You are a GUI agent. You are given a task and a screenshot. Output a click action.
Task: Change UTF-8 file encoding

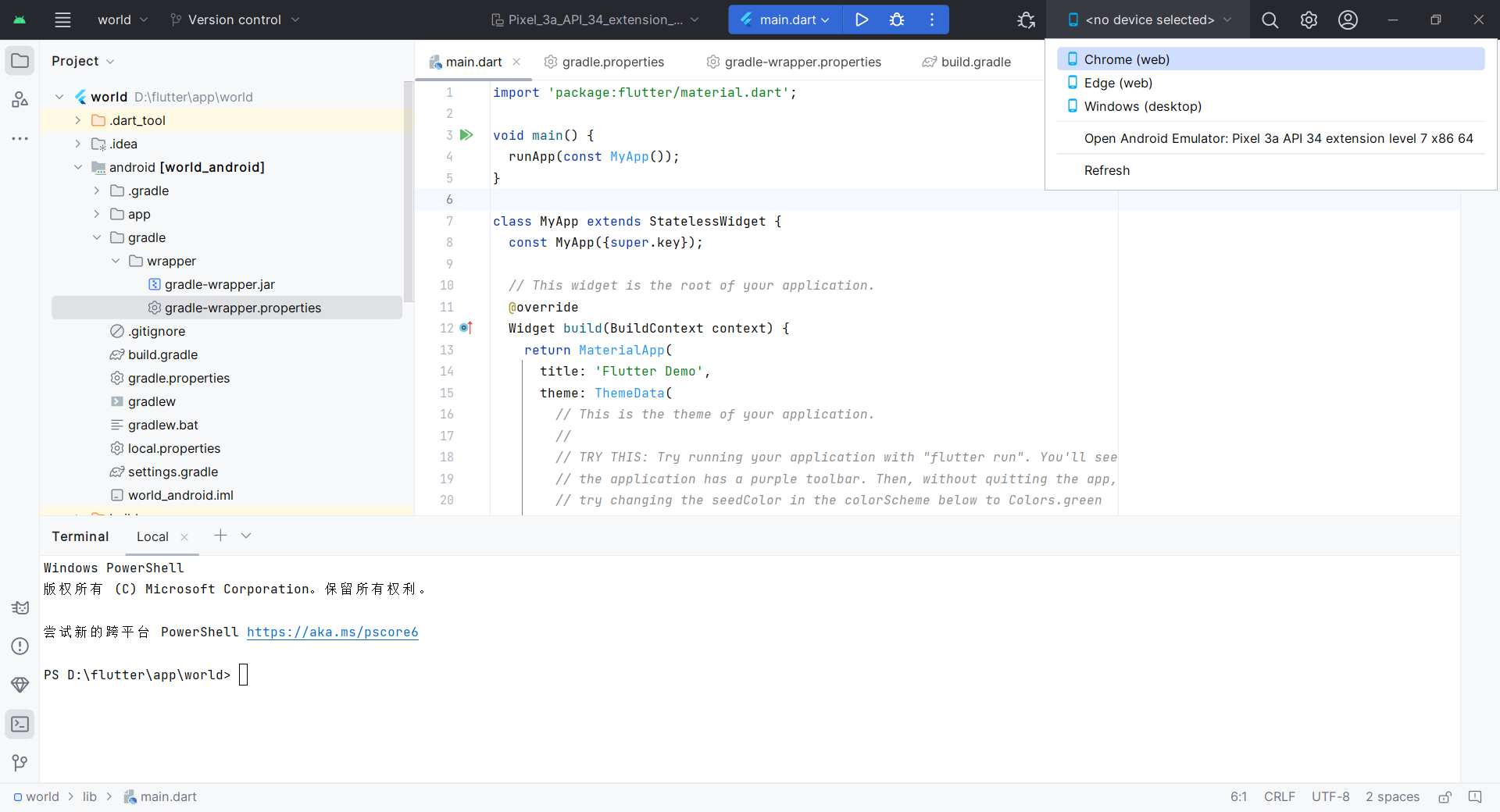tap(1330, 797)
